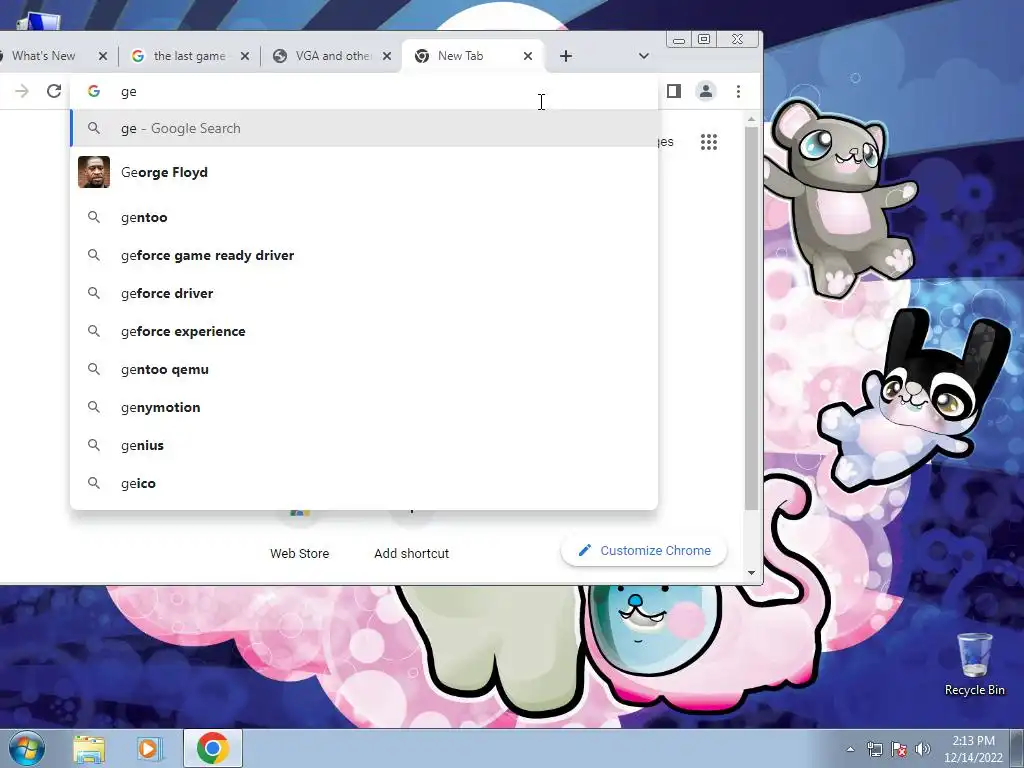Viewport: 1024px width, 768px height.
Task: Click the Action Center flag icon
Action: coord(899,749)
